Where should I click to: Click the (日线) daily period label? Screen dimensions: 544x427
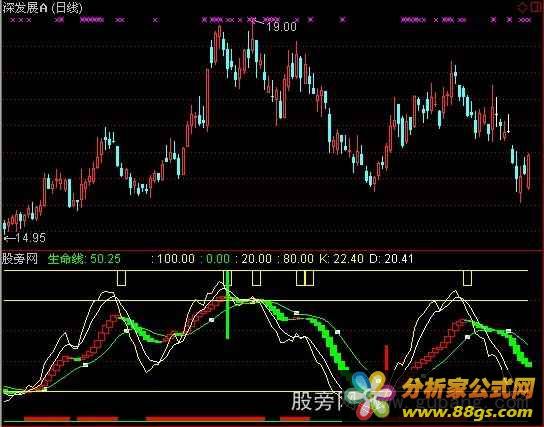pyautogui.click(x=67, y=7)
